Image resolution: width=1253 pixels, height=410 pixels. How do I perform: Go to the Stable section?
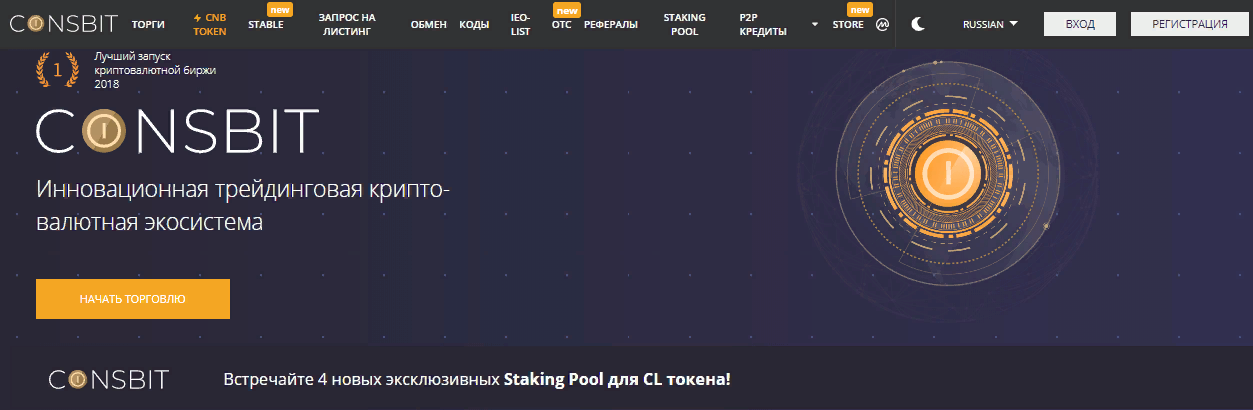coord(266,24)
